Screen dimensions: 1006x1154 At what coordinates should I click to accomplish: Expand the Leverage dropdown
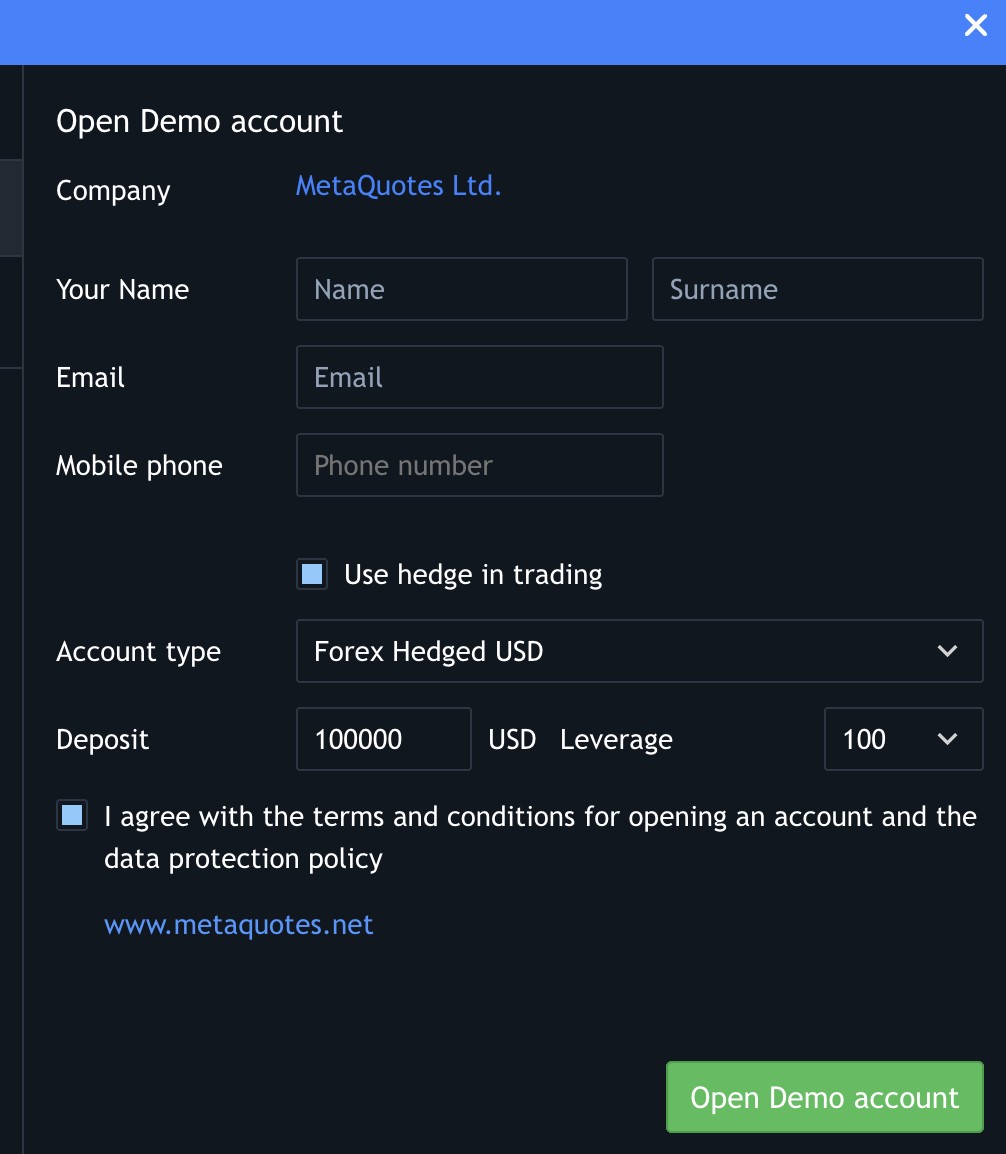pos(904,739)
